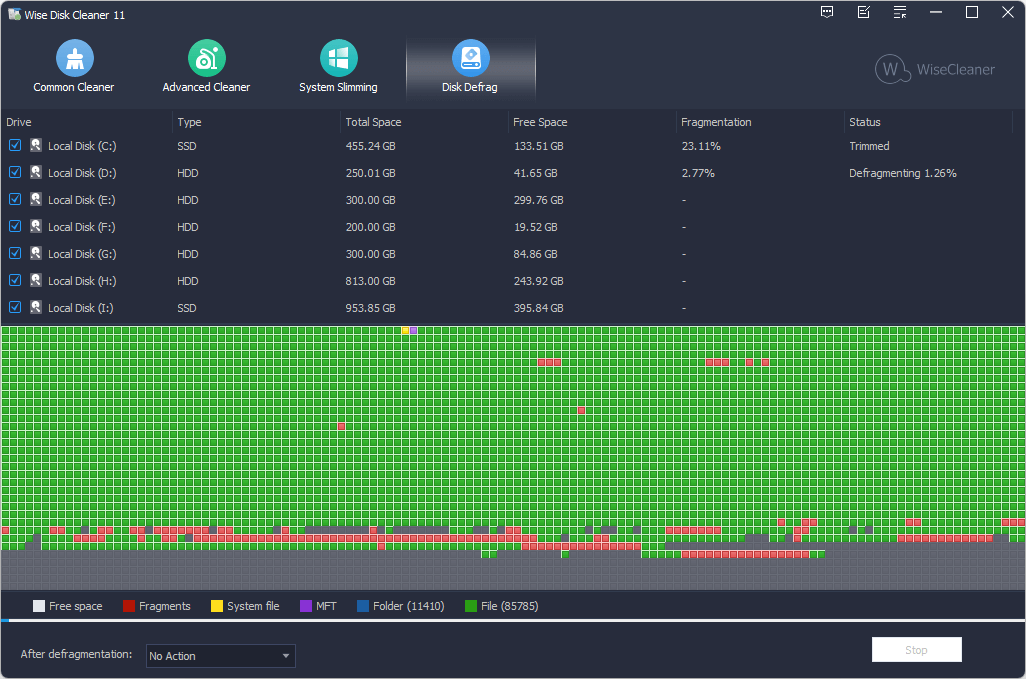
Task: Click the drive icon of Local Disk (I:)
Action: click(x=36, y=307)
